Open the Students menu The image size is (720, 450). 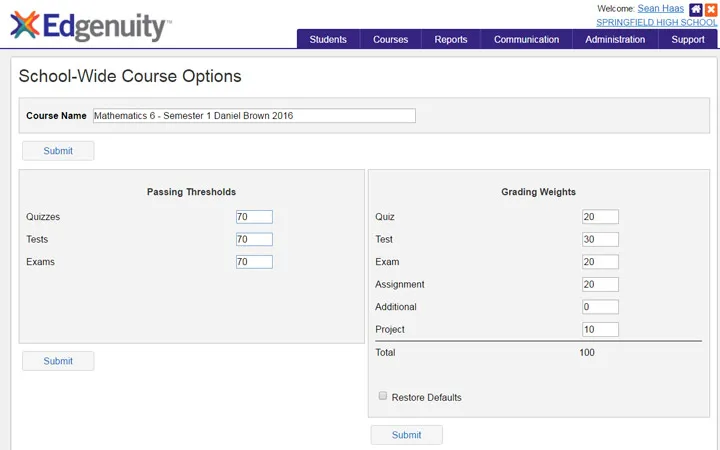tap(328, 40)
